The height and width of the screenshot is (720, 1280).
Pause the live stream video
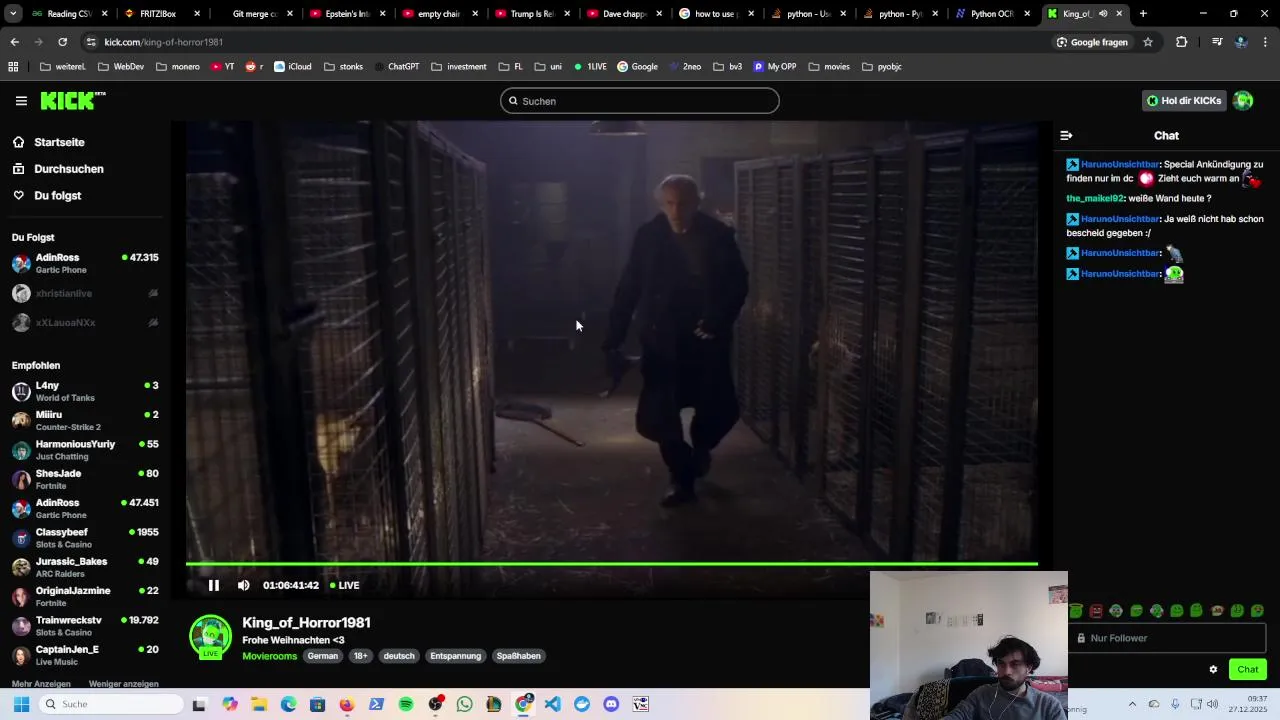213,585
